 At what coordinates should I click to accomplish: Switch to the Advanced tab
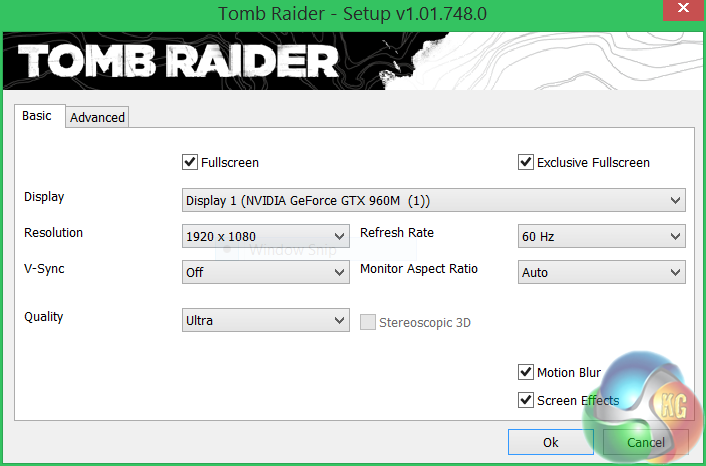click(x=97, y=118)
